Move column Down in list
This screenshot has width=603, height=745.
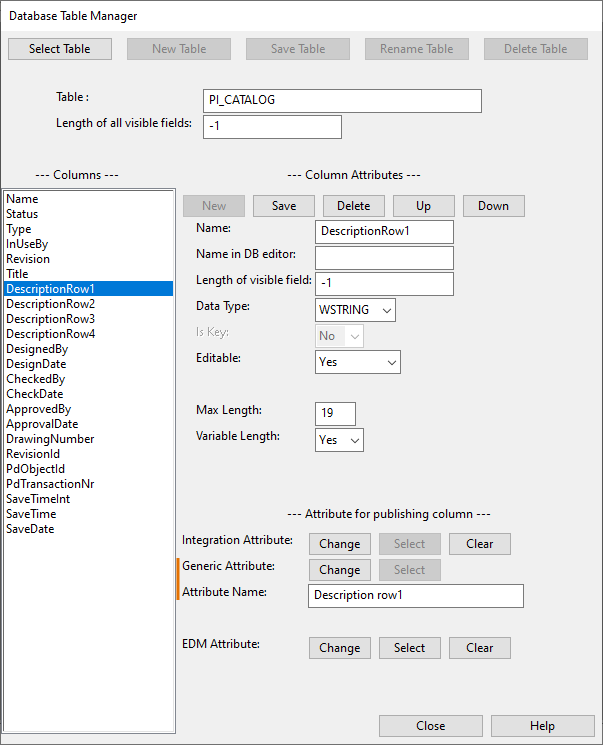point(493,206)
